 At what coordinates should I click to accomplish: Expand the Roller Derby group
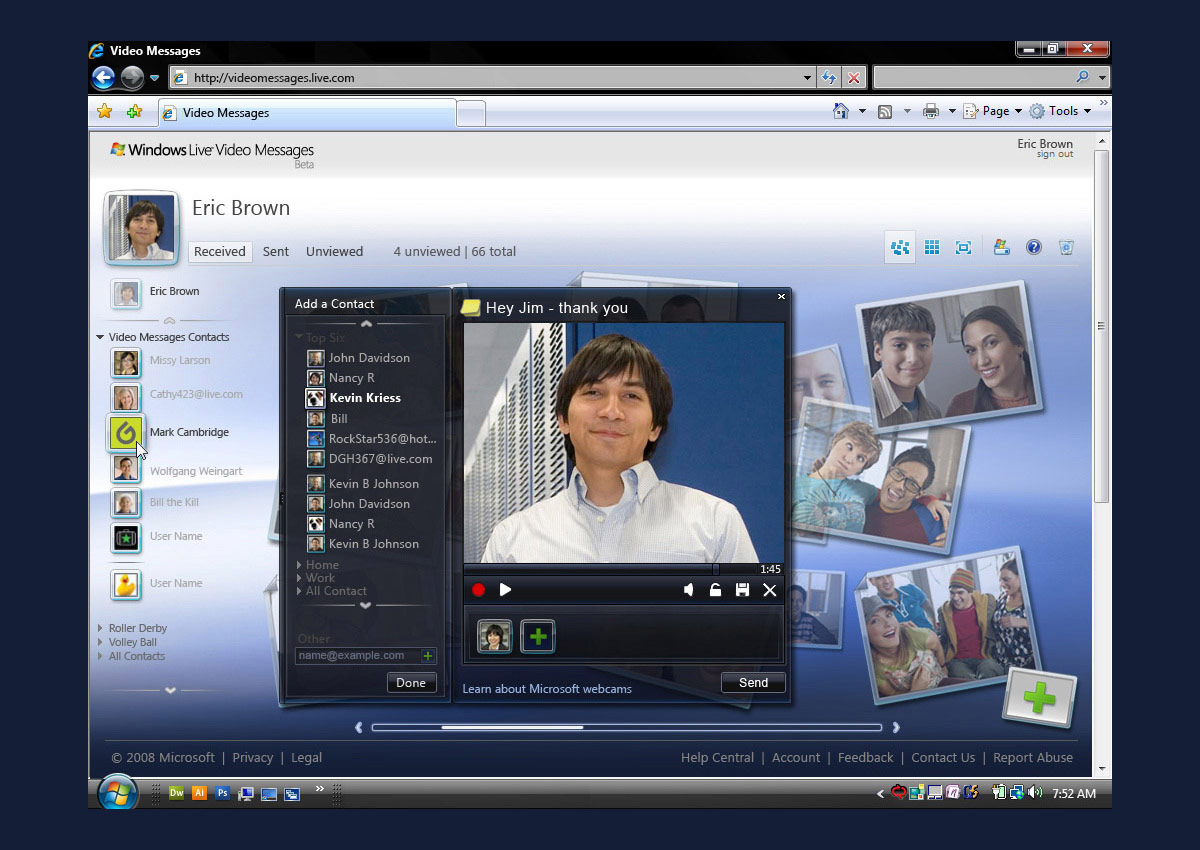[x=100, y=628]
